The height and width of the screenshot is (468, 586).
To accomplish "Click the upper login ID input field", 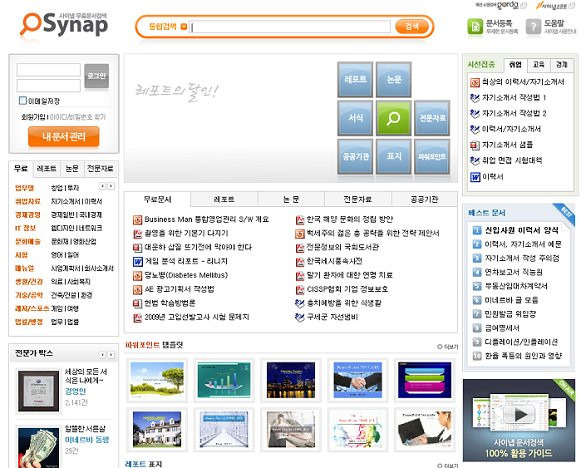I will [49, 70].
